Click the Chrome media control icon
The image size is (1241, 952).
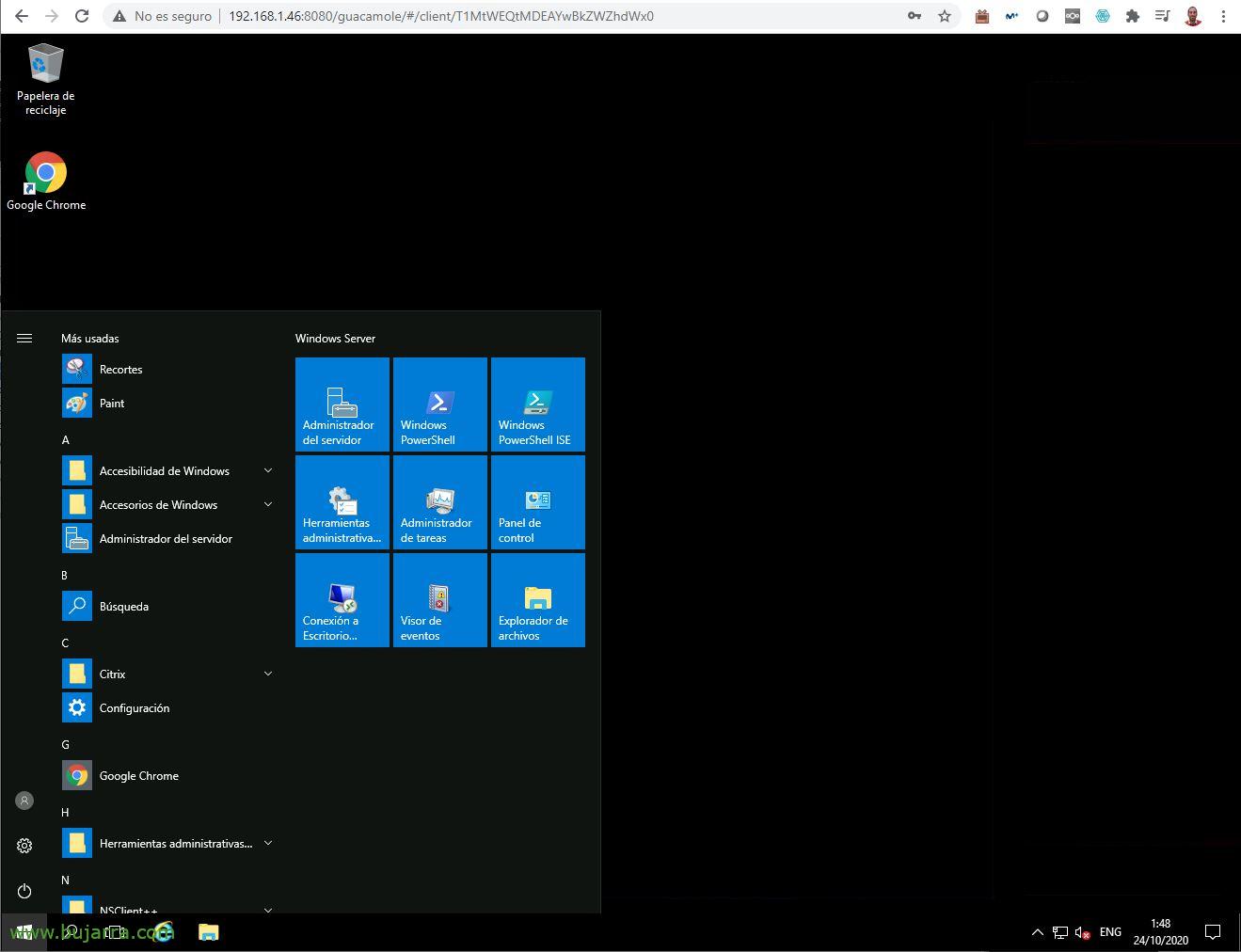1162,16
